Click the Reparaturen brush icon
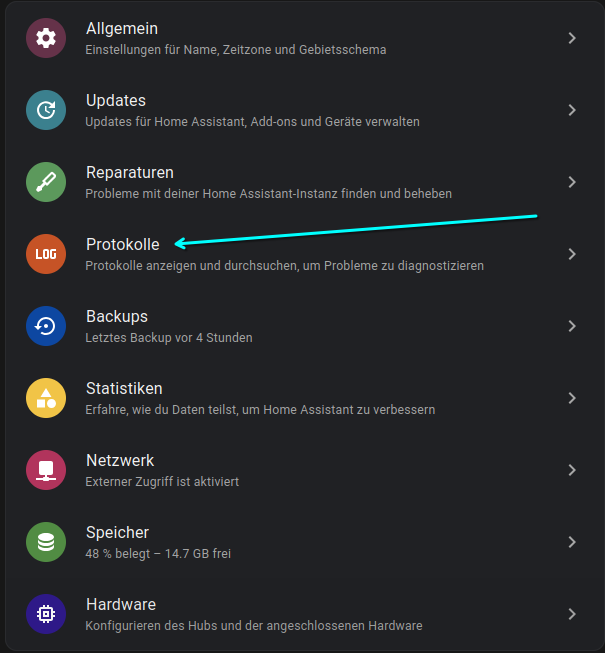 (x=46, y=182)
